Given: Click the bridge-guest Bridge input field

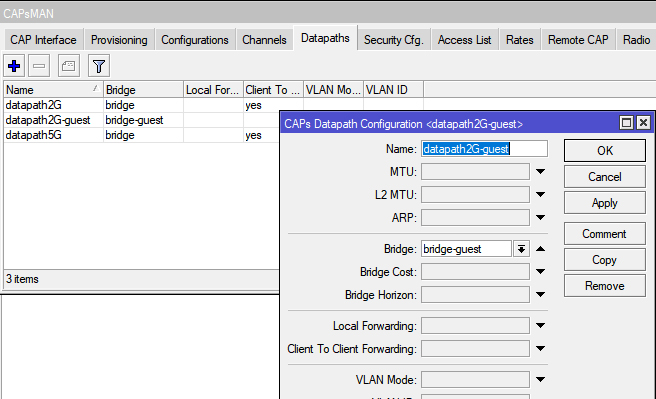Looking at the screenshot, I should [x=466, y=249].
